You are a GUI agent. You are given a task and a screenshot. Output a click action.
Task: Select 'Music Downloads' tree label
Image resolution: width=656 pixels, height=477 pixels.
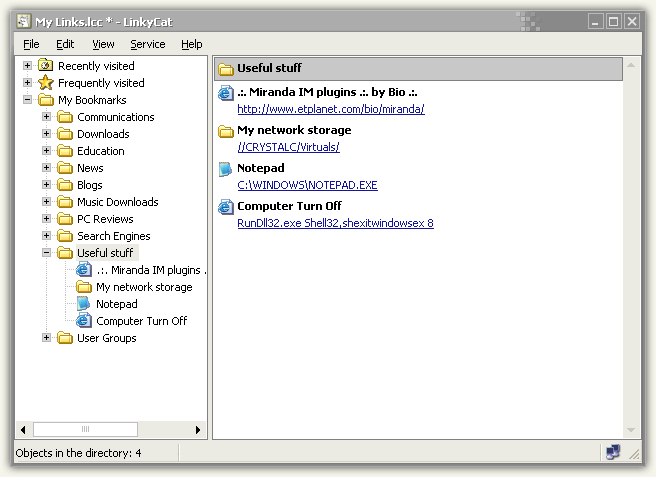(x=118, y=202)
